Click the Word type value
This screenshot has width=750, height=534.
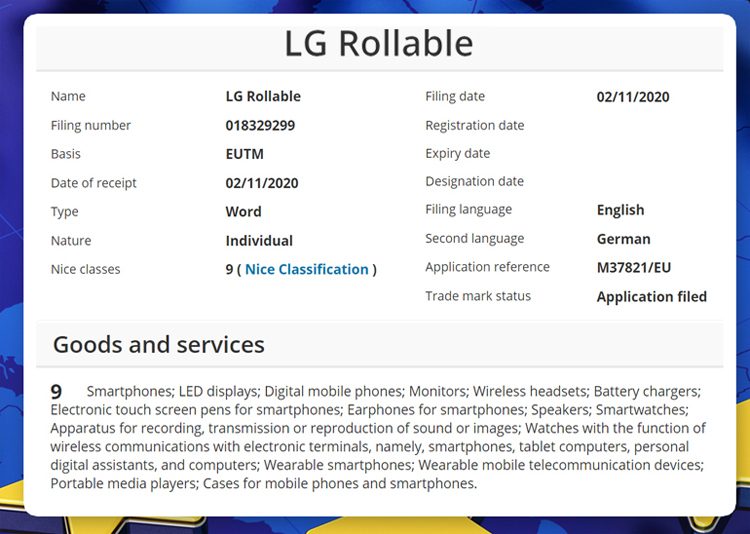click(x=243, y=212)
